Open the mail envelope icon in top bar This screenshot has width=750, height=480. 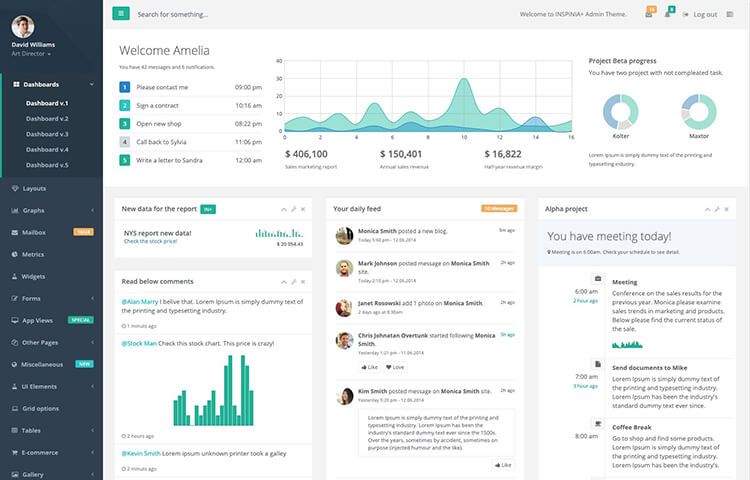649,15
